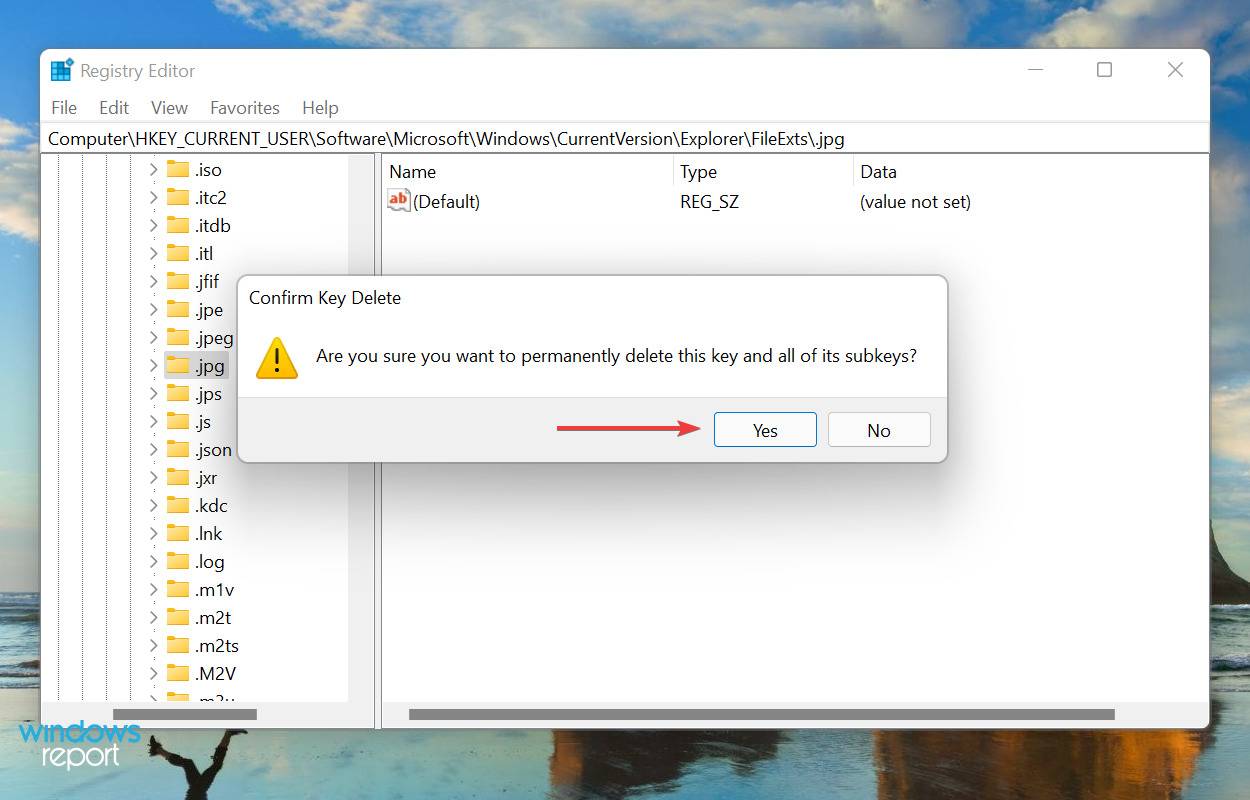Click the (Default) string value icon

pyautogui.click(x=398, y=200)
